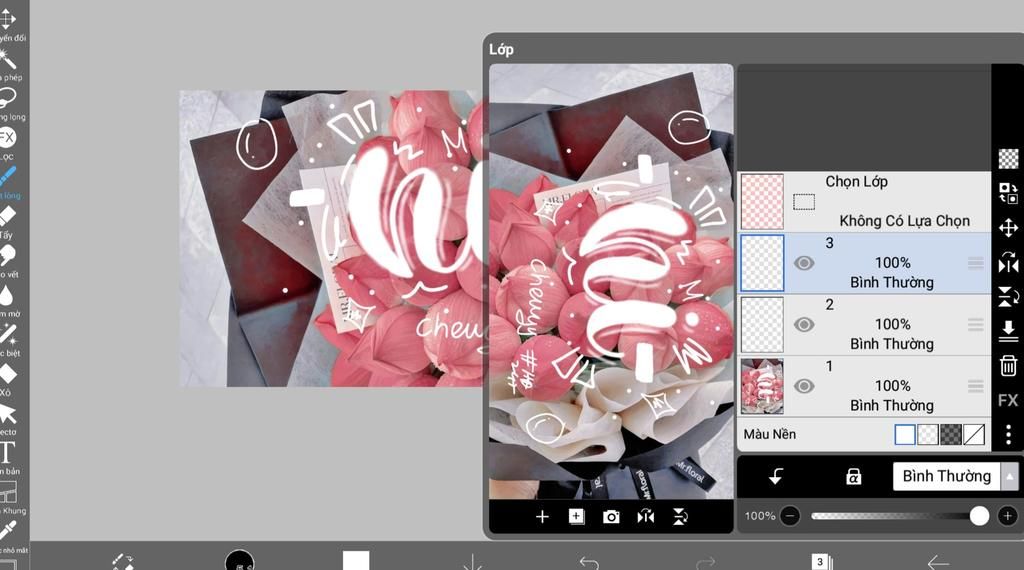The height and width of the screenshot is (570, 1024).
Task: Toggle visibility of layer 3
Action: 804,263
